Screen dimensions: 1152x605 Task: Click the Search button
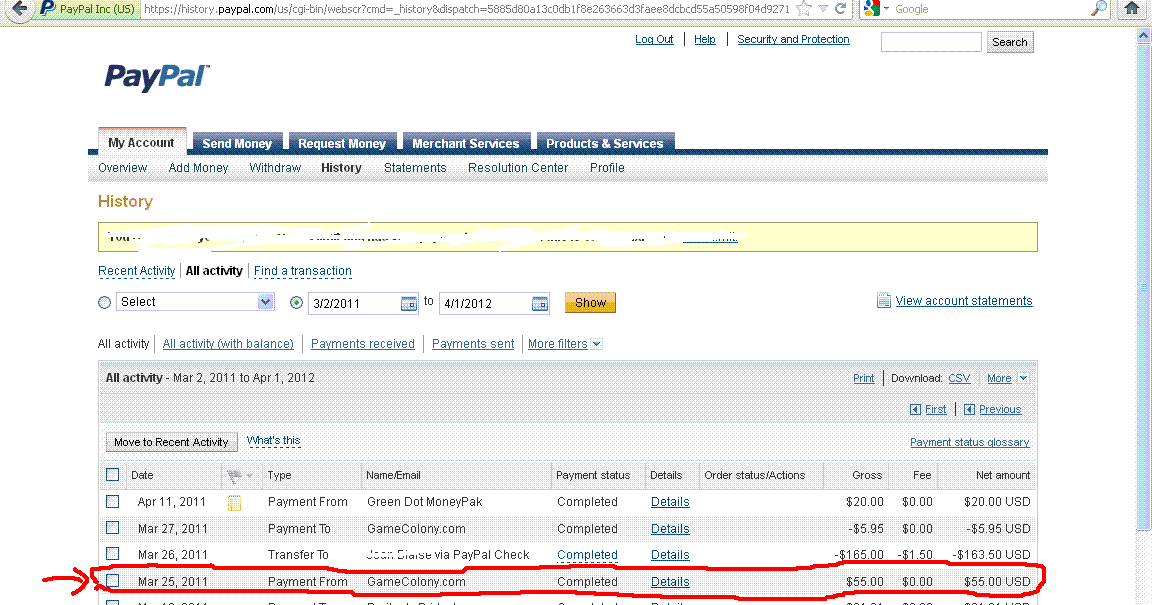click(x=1009, y=42)
